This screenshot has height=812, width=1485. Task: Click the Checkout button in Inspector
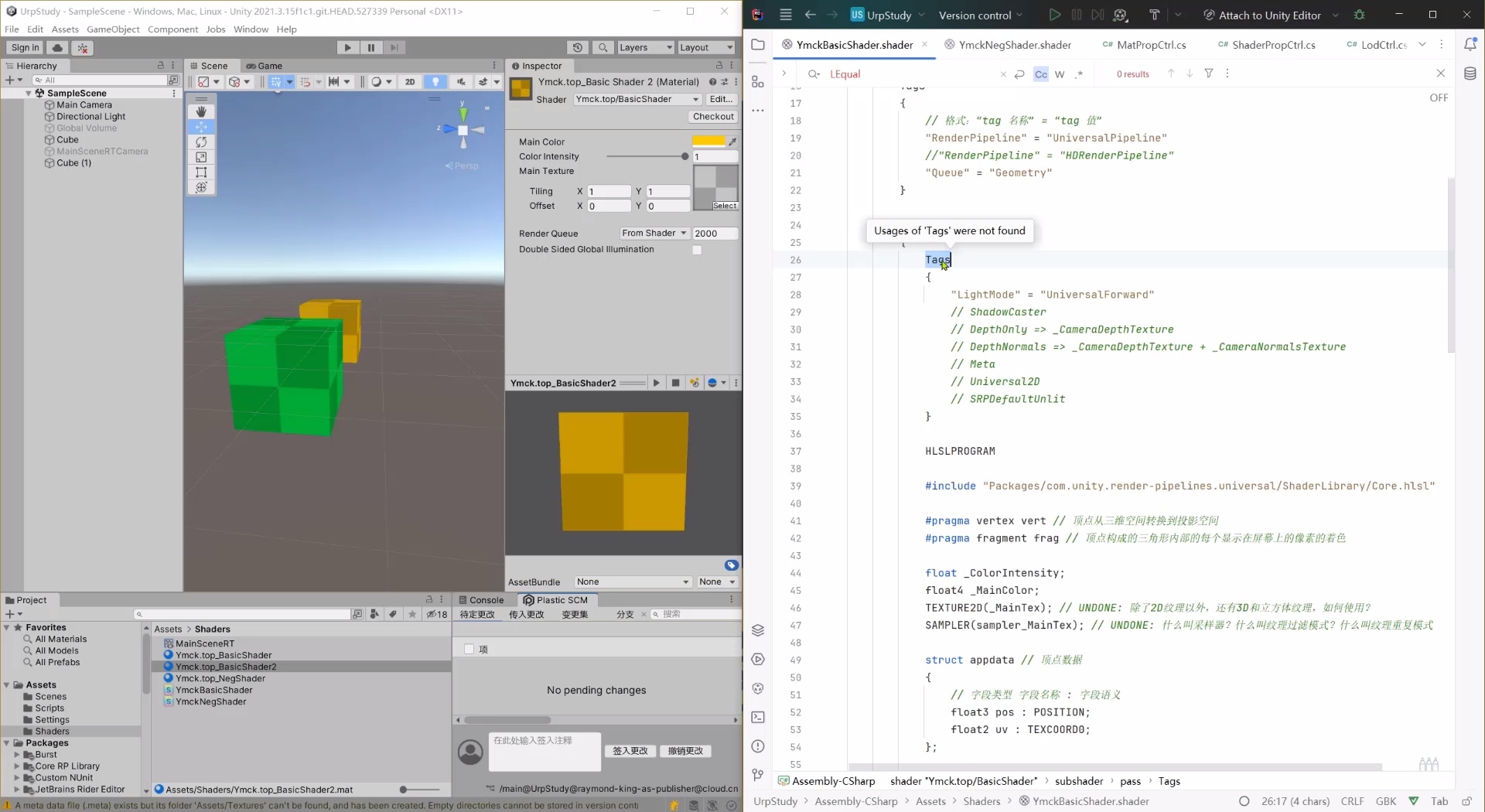pyautogui.click(x=712, y=117)
